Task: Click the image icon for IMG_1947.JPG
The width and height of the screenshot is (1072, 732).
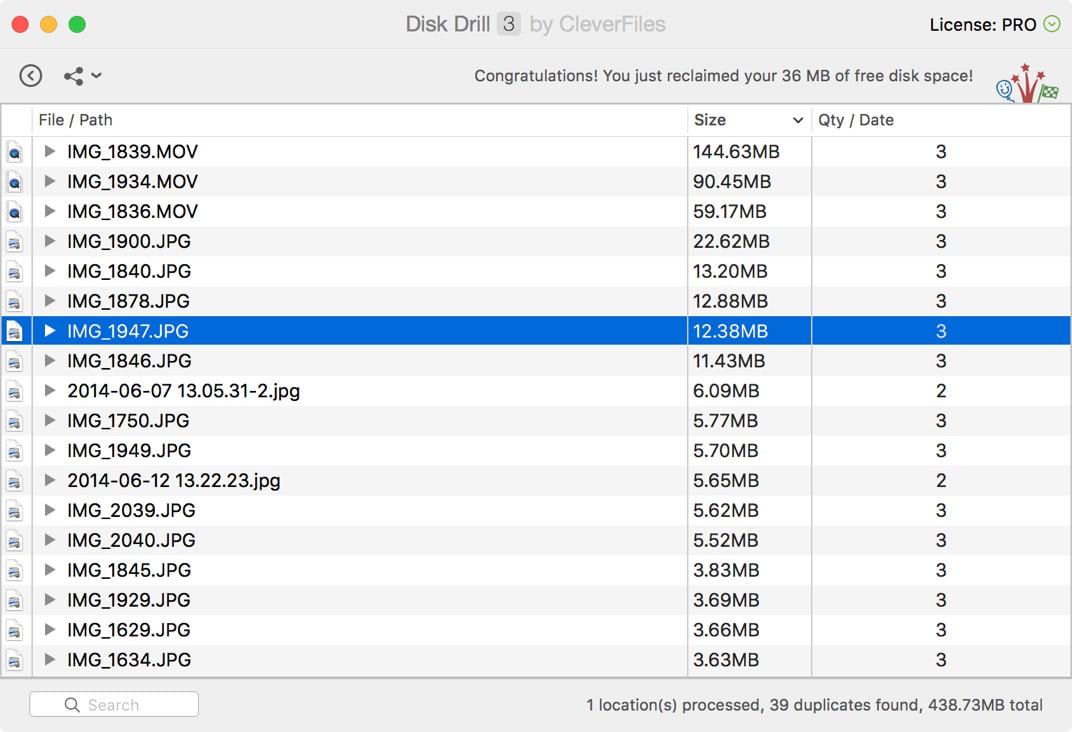Action: tap(14, 331)
